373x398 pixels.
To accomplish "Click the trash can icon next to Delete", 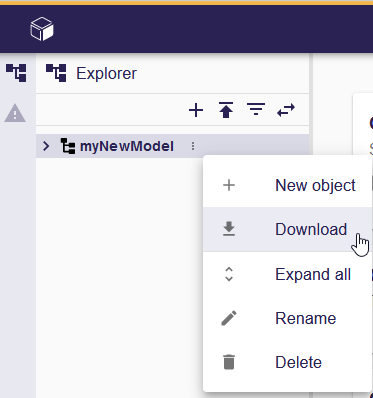I will point(229,362).
